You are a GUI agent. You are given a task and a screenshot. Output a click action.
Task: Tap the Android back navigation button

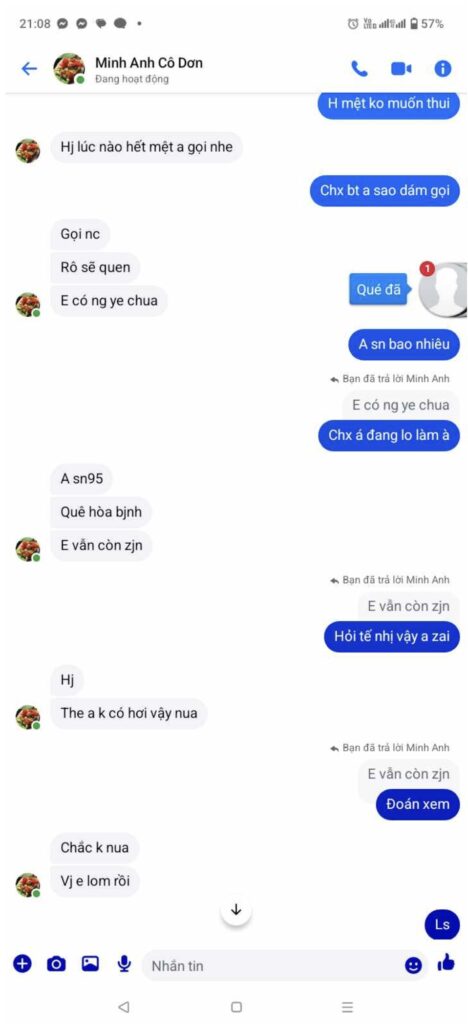click(x=124, y=1007)
